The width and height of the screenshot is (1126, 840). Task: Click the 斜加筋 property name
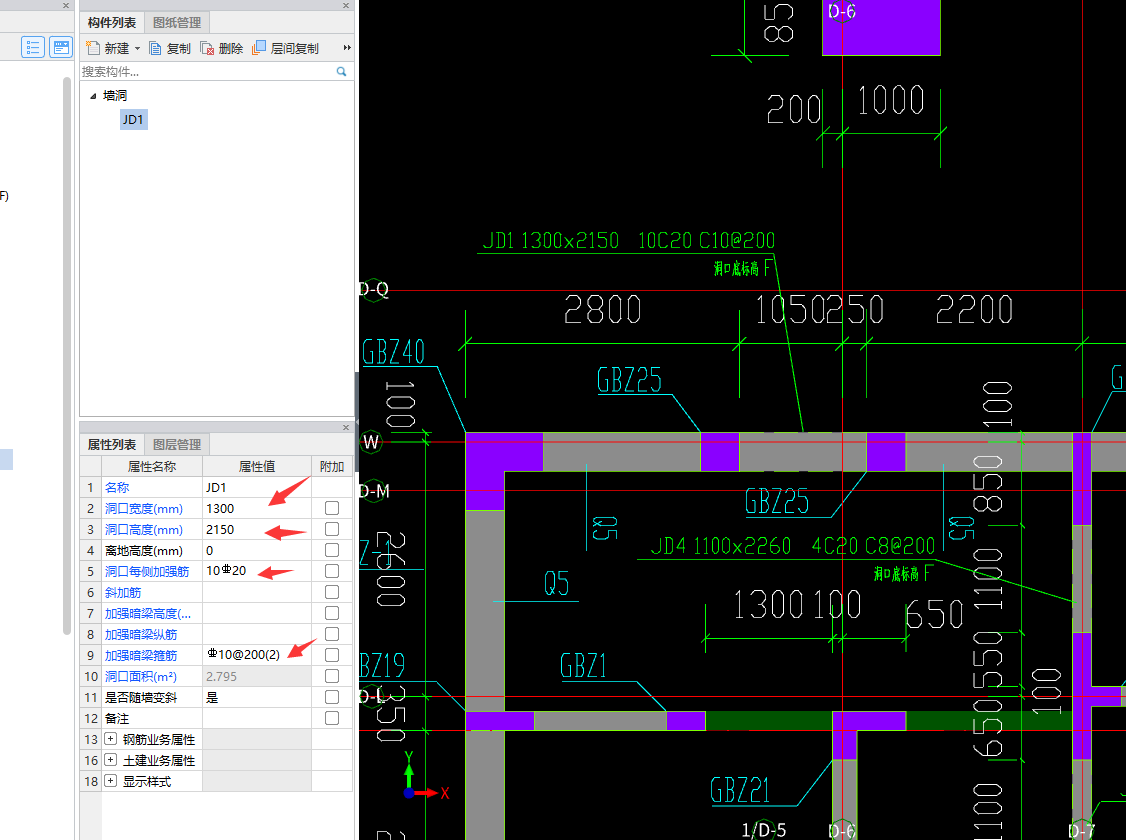(123, 592)
